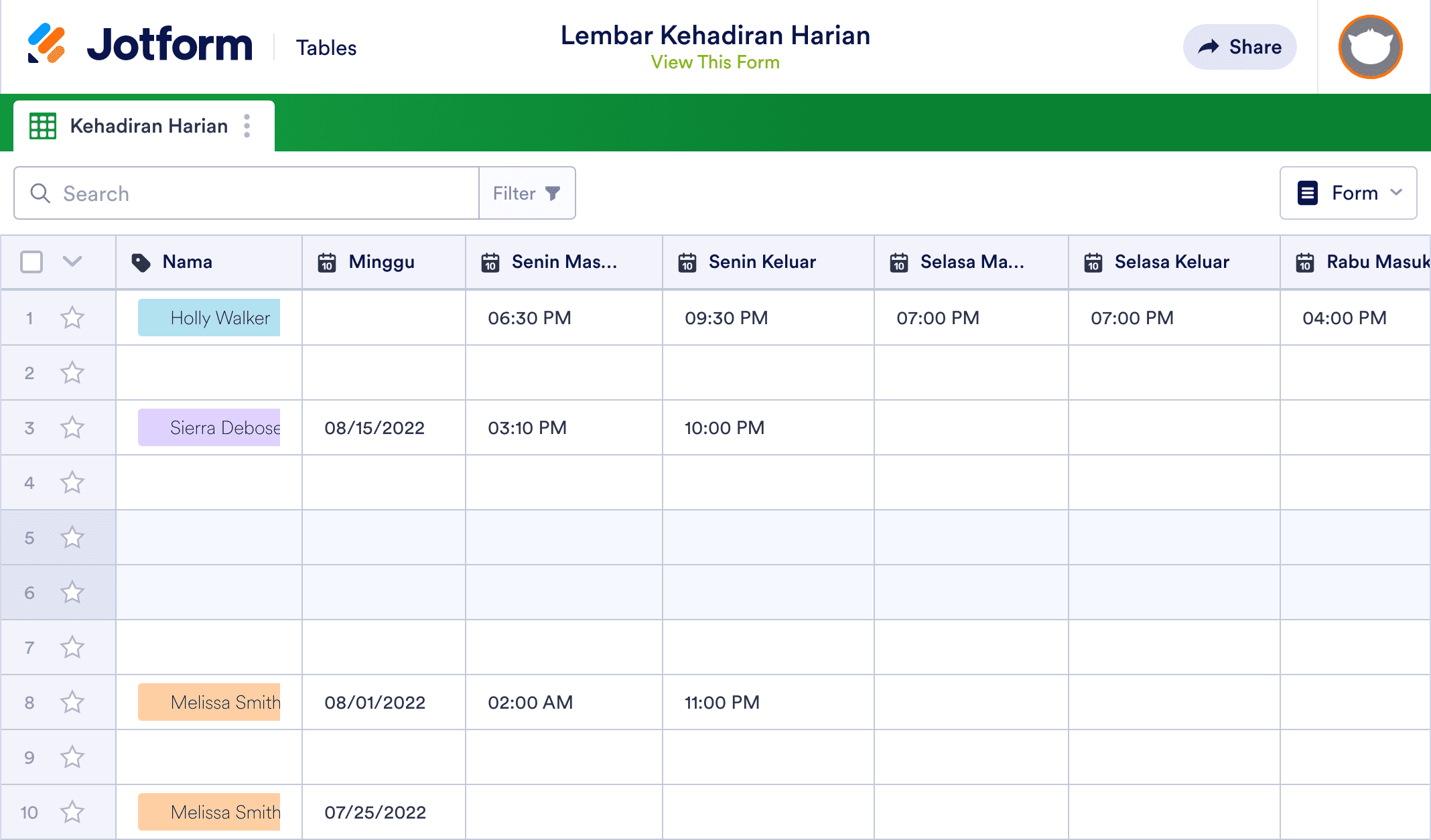The width and height of the screenshot is (1431, 840).
Task: Click the magnifier icon in the search bar
Action: tap(40, 193)
